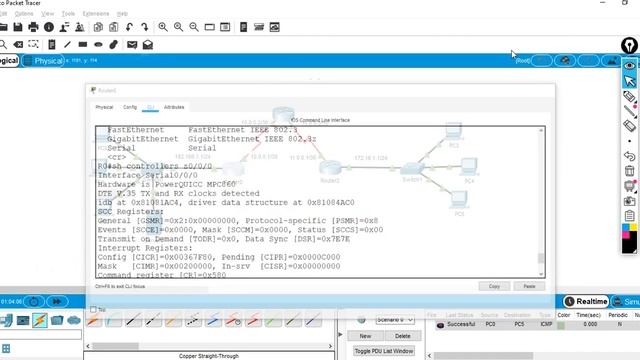Screen dimensions: 640x360
Task: Open the color palette swatch in right panel
Action: click(629, 239)
